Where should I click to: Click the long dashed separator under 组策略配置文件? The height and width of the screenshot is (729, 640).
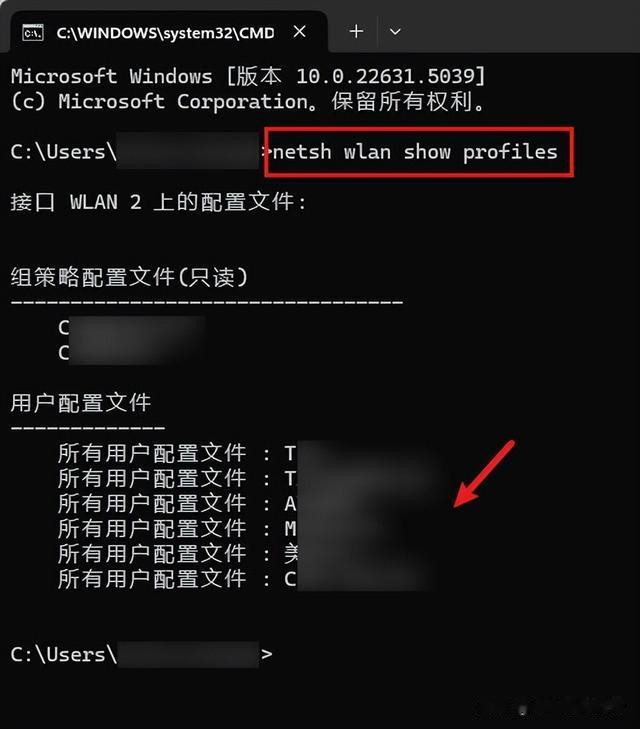207,302
